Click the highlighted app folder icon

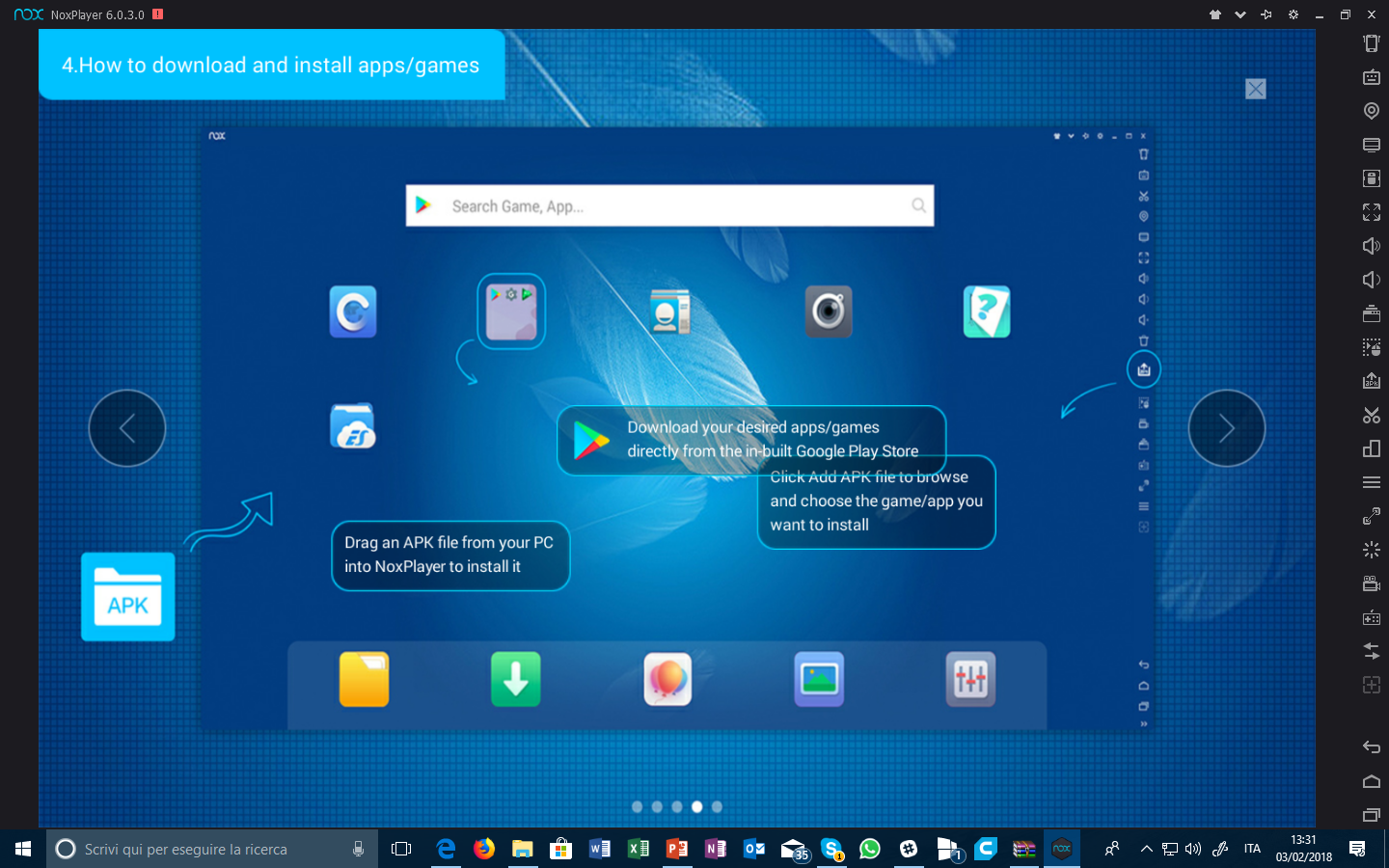click(511, 312)
